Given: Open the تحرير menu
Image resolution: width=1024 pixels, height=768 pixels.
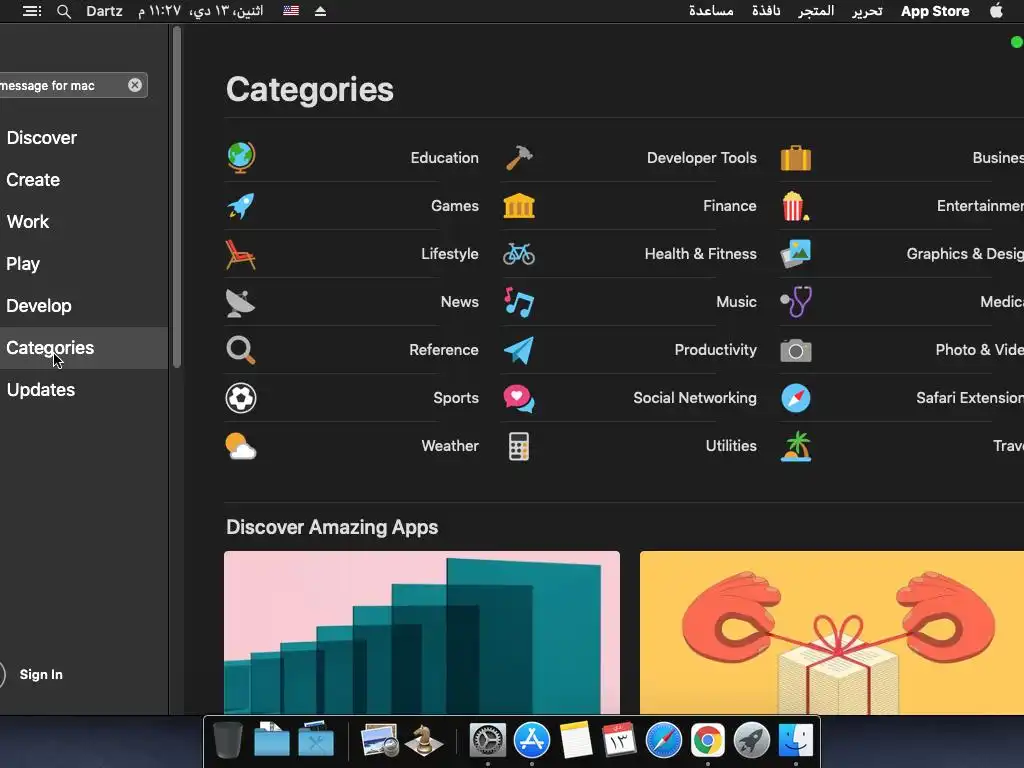Looking at the screenshot, I should [867, 11].
